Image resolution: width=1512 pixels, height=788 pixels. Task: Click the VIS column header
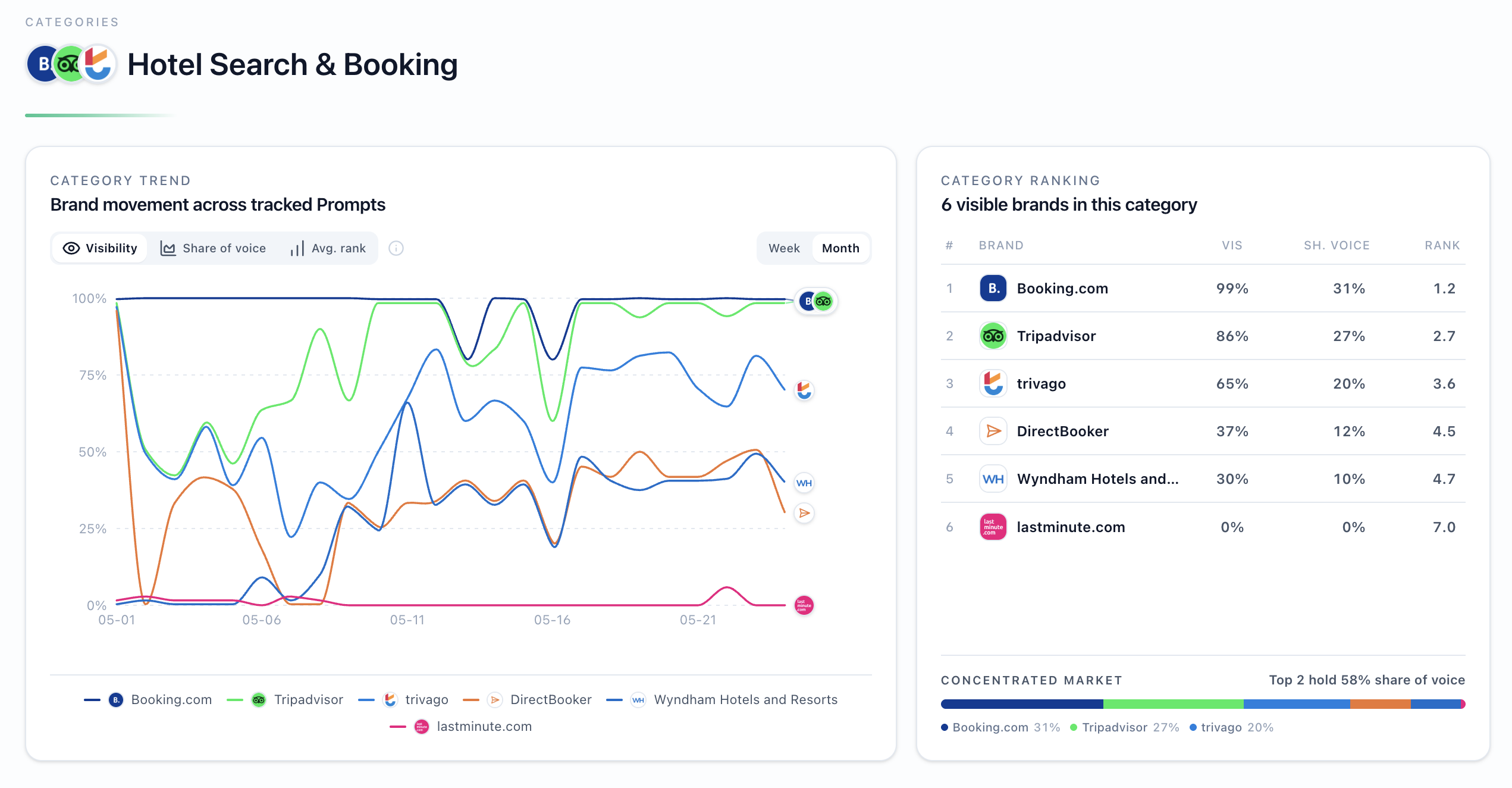[1232, 245]
